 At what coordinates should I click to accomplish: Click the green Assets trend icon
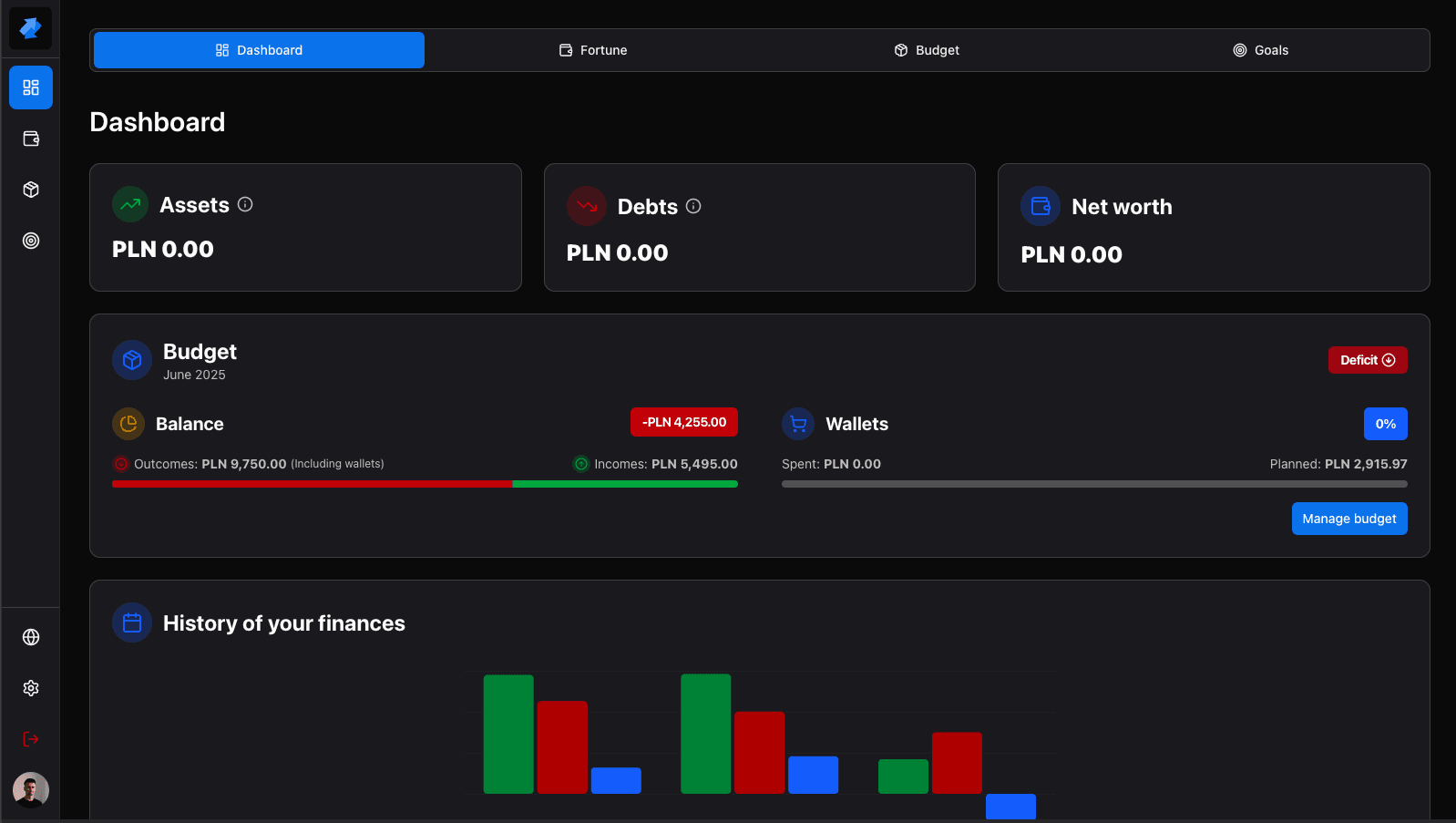130,204
